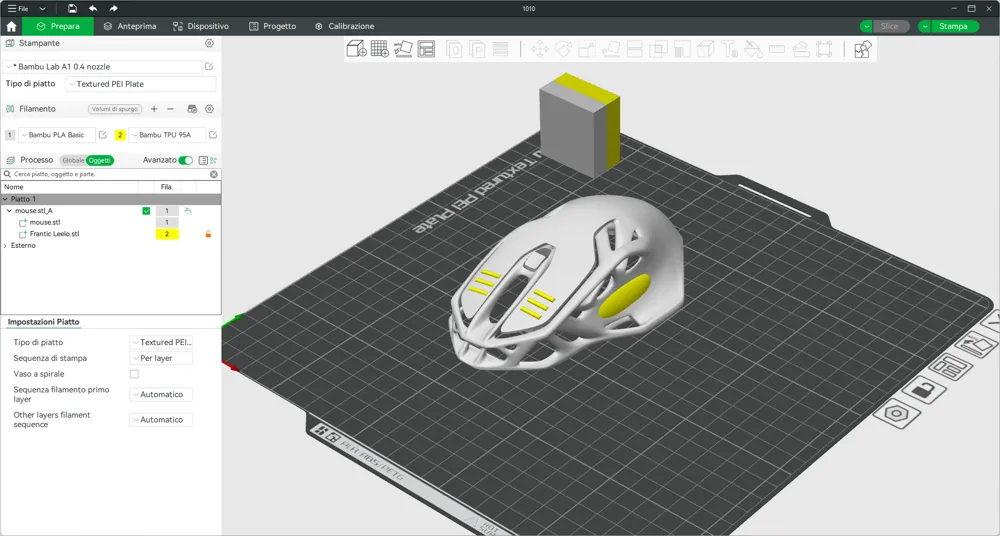Click the Add cube/model icon in toolbar
Screen dimensions: 1000x536
[356, 48]
